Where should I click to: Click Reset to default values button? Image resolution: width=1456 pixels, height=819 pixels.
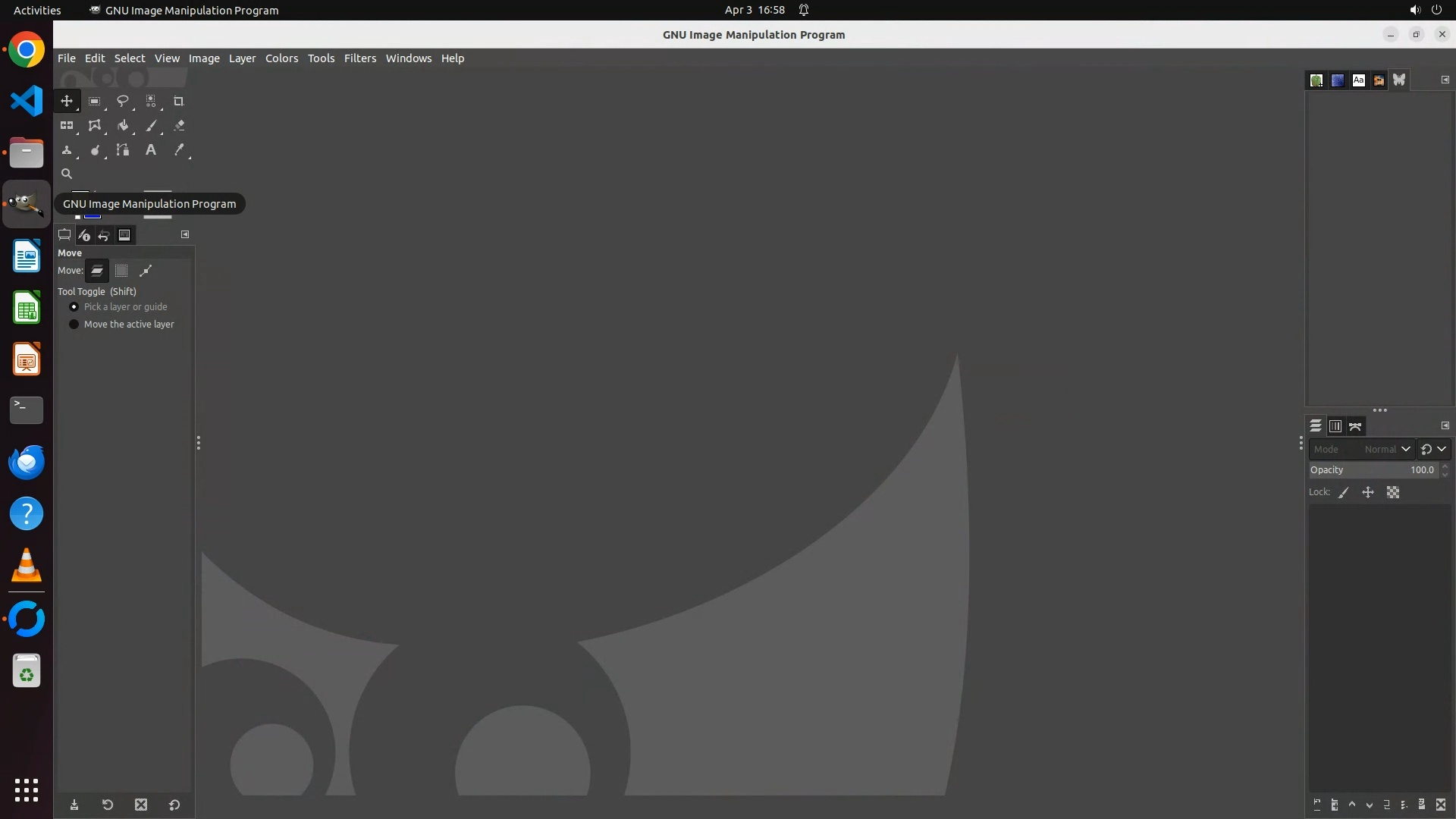pos(174,805)
